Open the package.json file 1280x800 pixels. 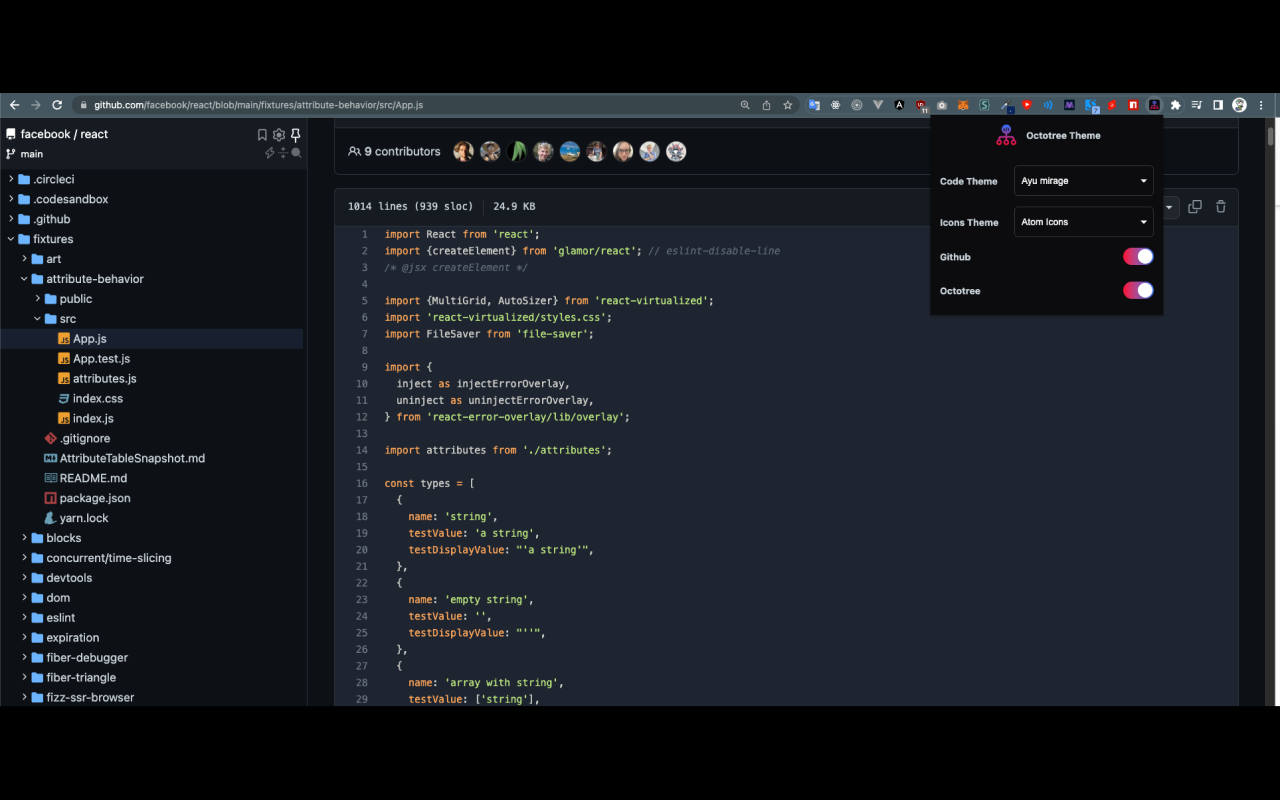(x=95, y=498)
